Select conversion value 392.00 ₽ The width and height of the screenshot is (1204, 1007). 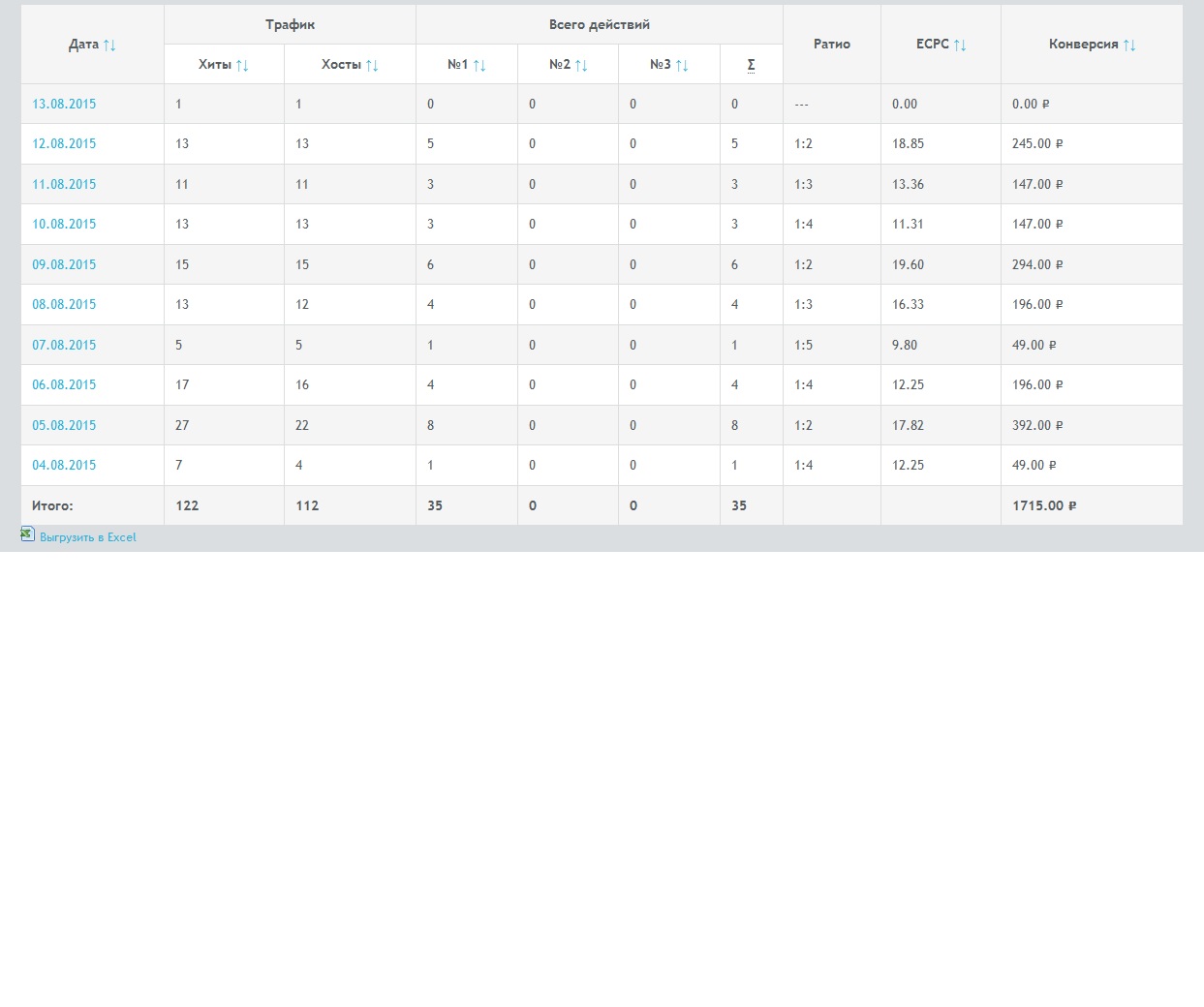[x=1037, y=425]
